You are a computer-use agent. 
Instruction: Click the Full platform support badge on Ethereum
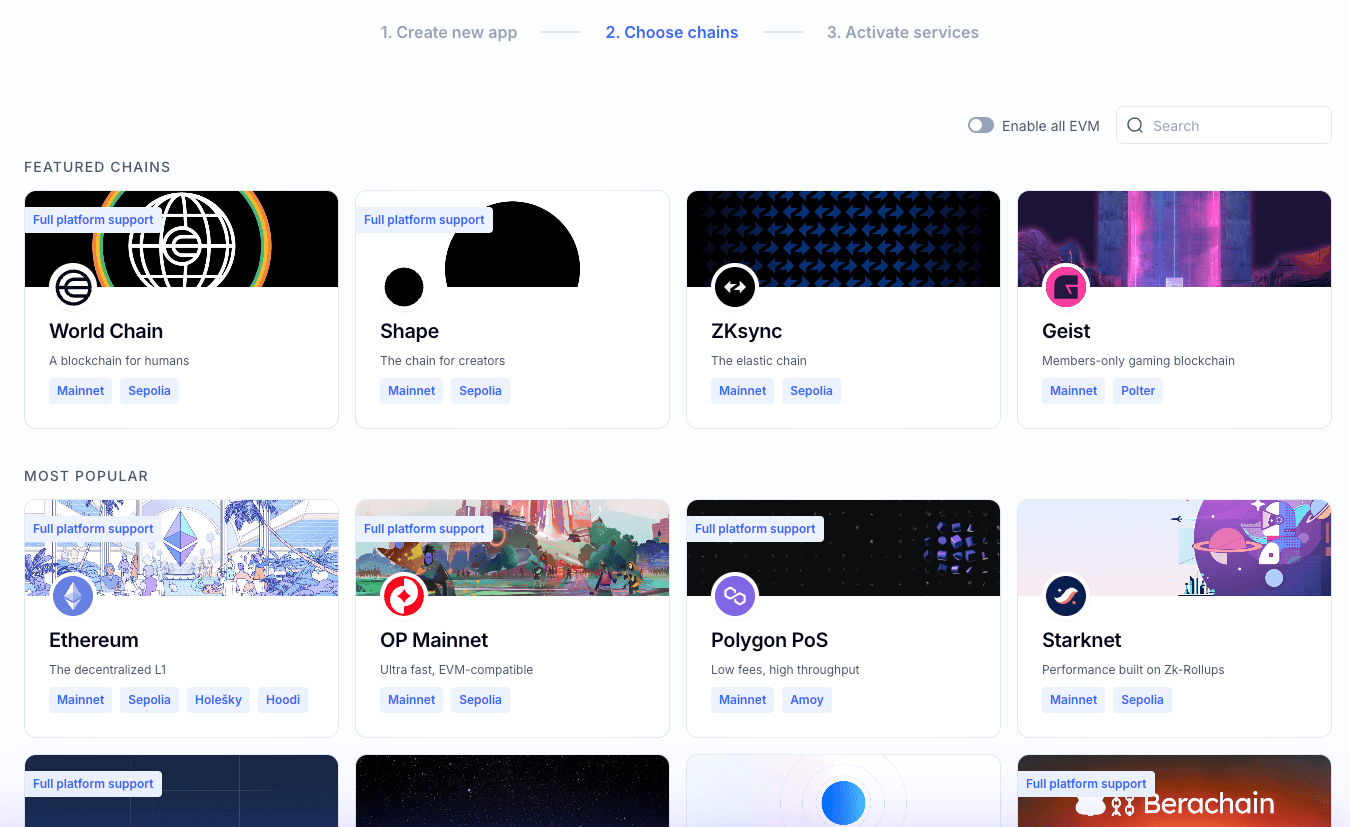point(93,528)
